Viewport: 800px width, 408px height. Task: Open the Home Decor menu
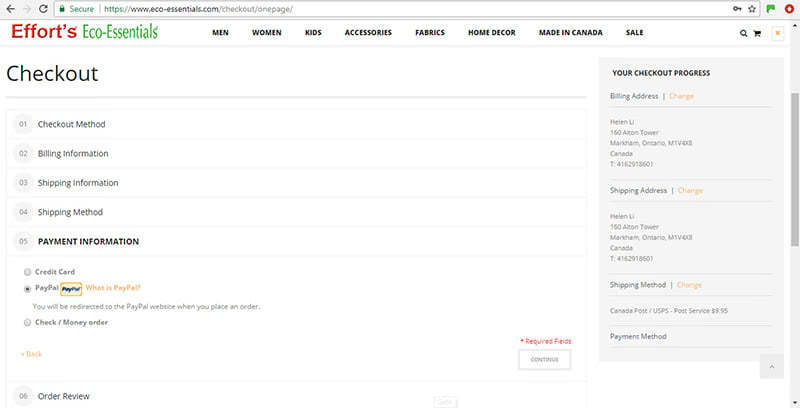pos(492,33)
